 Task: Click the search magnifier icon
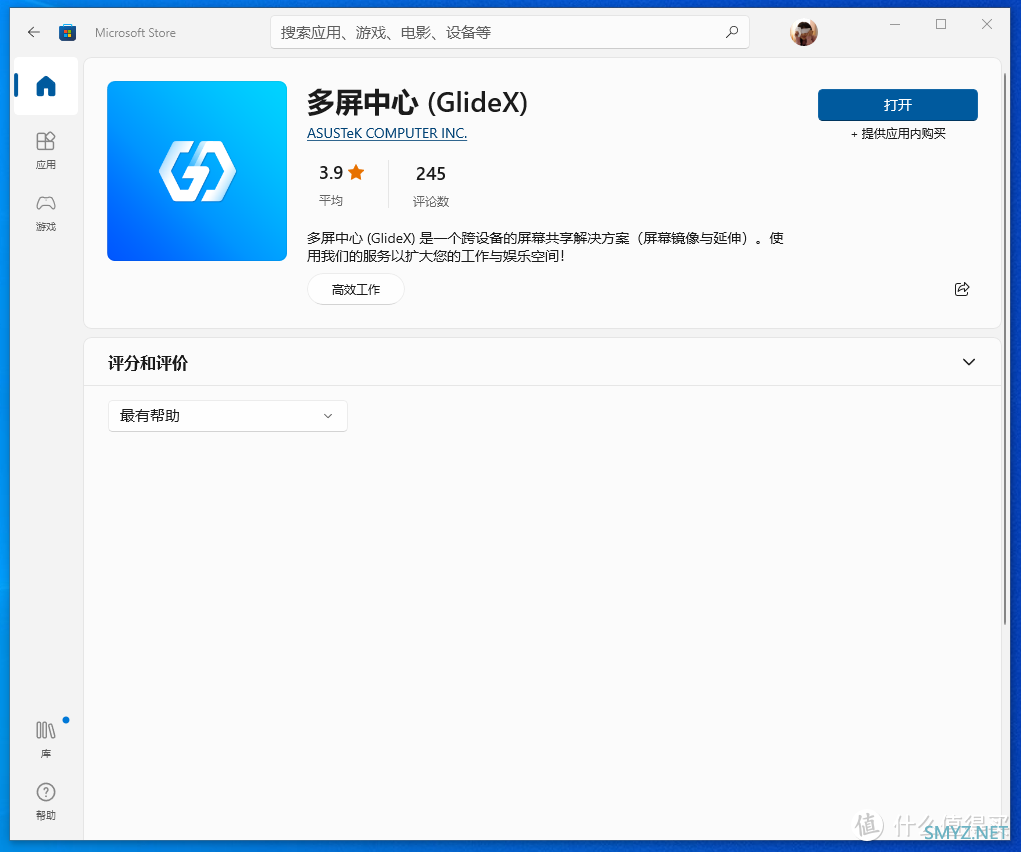[732, 32]
